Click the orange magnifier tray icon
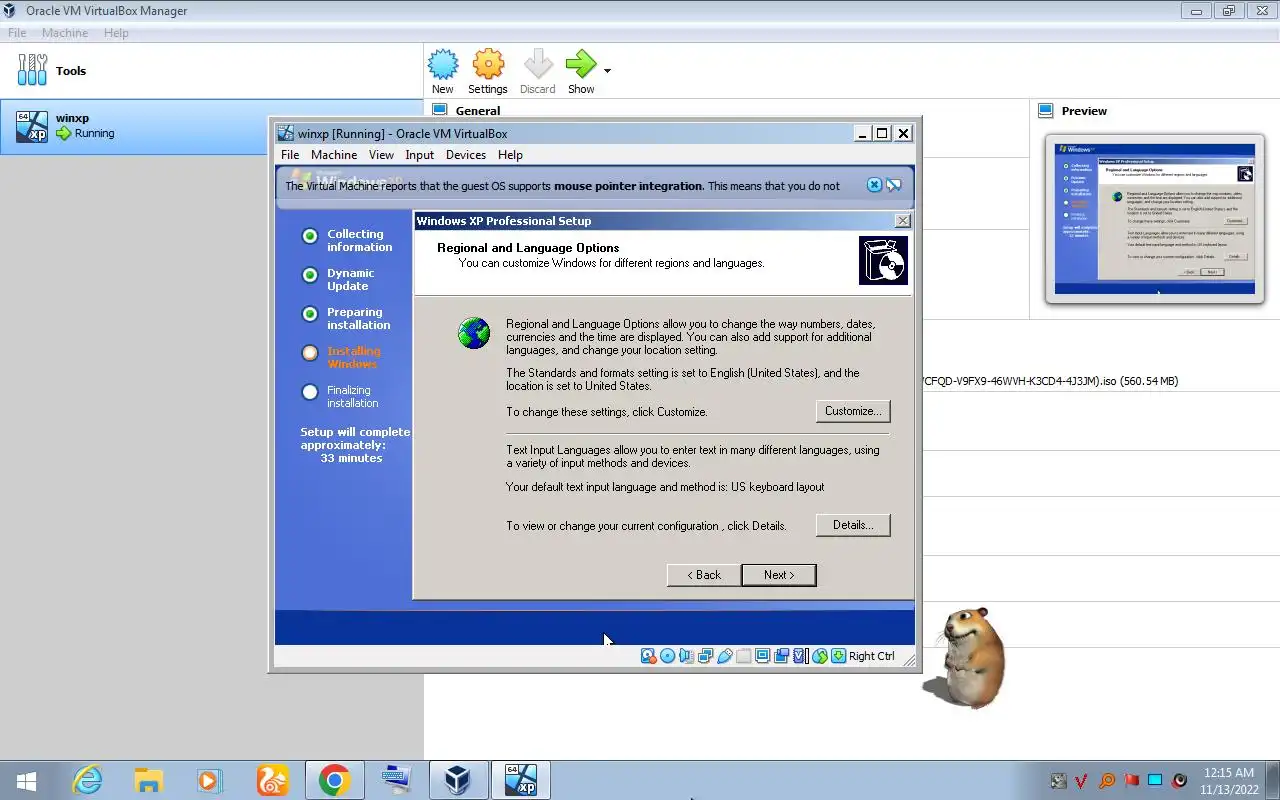1280x800 pixels. pos(1106,781)
